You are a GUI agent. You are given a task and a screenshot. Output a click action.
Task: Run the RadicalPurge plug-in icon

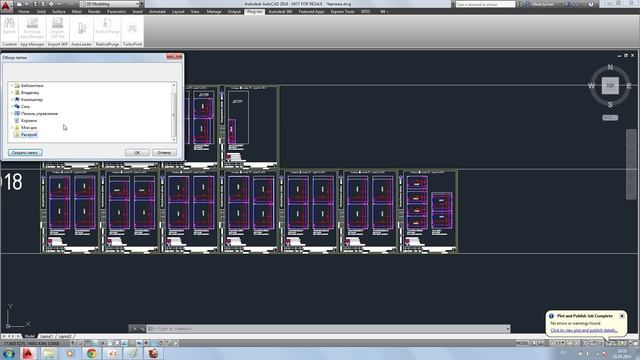click(x=107, y=26)
